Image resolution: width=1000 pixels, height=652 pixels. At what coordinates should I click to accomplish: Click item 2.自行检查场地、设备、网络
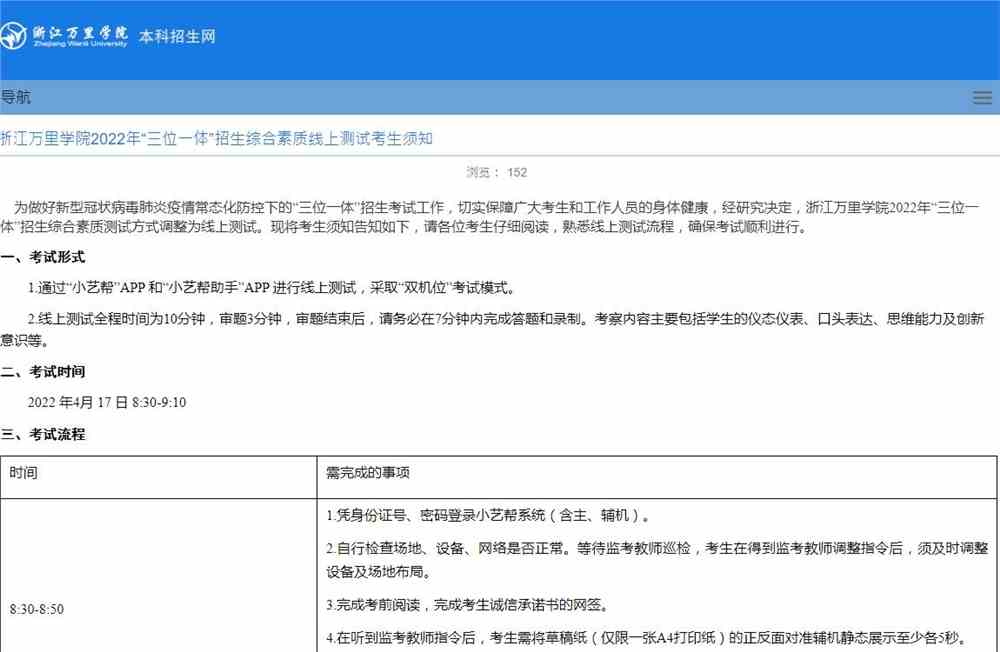657,559
